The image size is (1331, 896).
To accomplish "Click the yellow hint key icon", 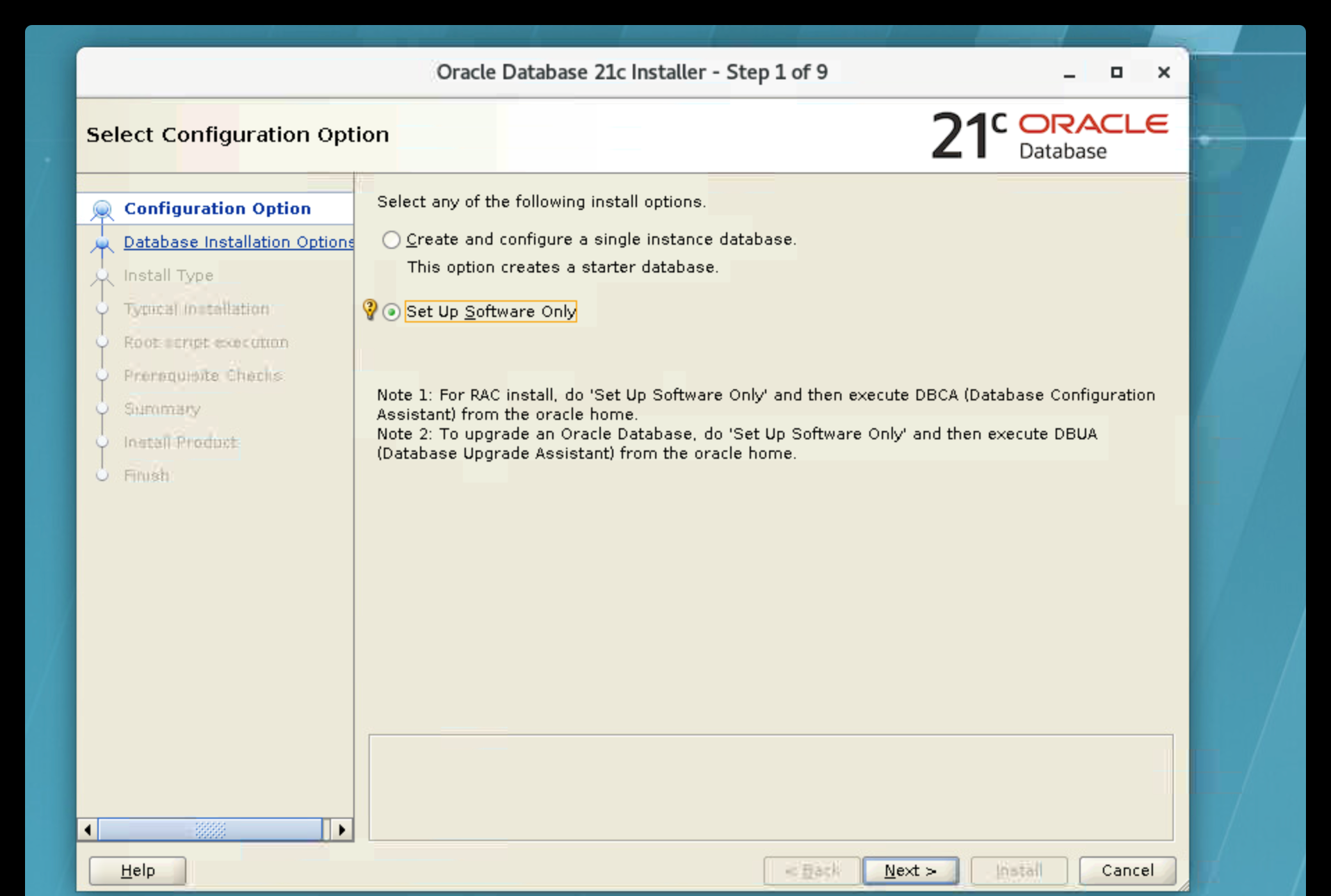I will pos(370,309).
